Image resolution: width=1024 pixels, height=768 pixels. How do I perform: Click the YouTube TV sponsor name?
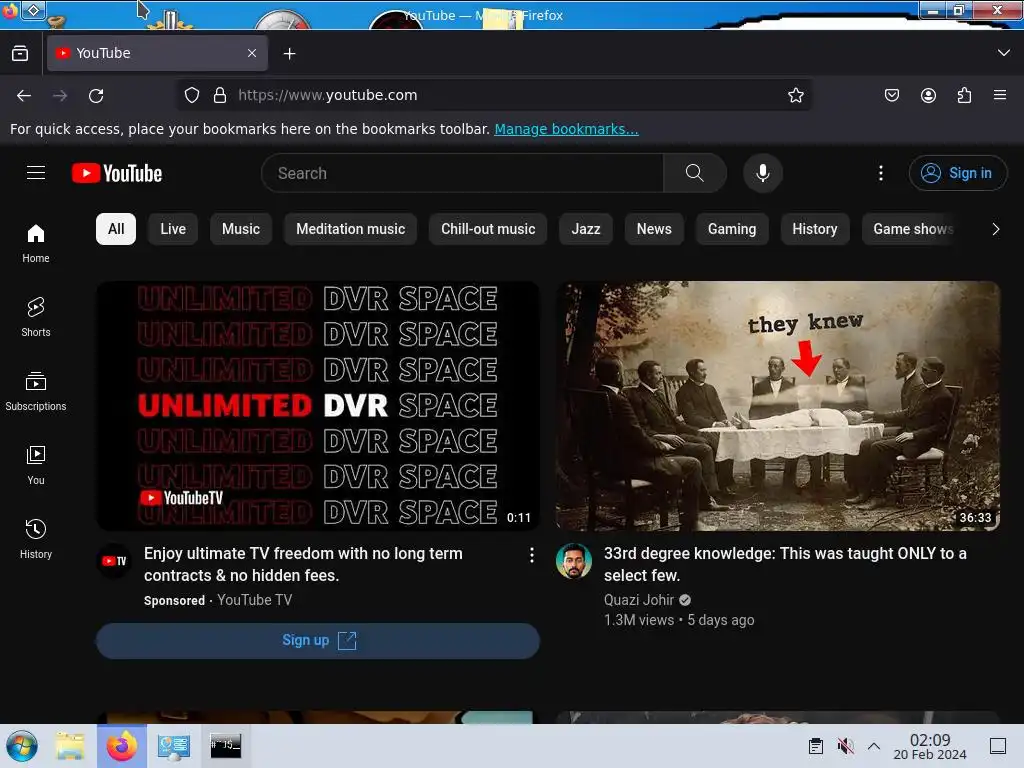[255, 600]
